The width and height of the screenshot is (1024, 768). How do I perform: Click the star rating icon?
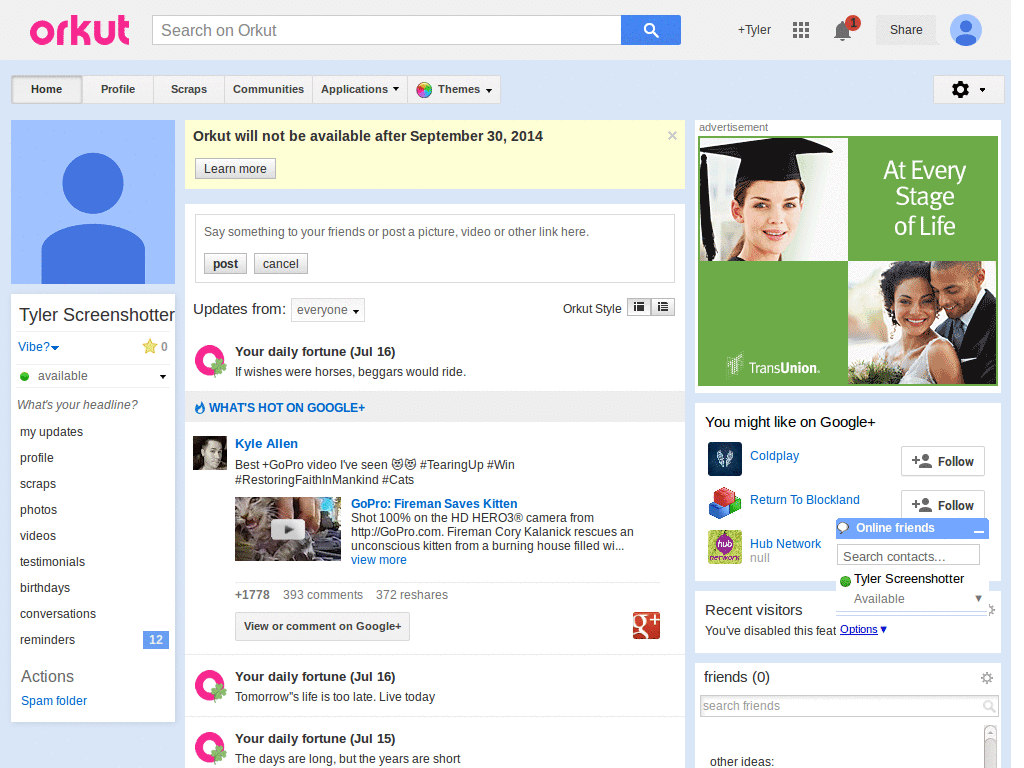point(150,346)
